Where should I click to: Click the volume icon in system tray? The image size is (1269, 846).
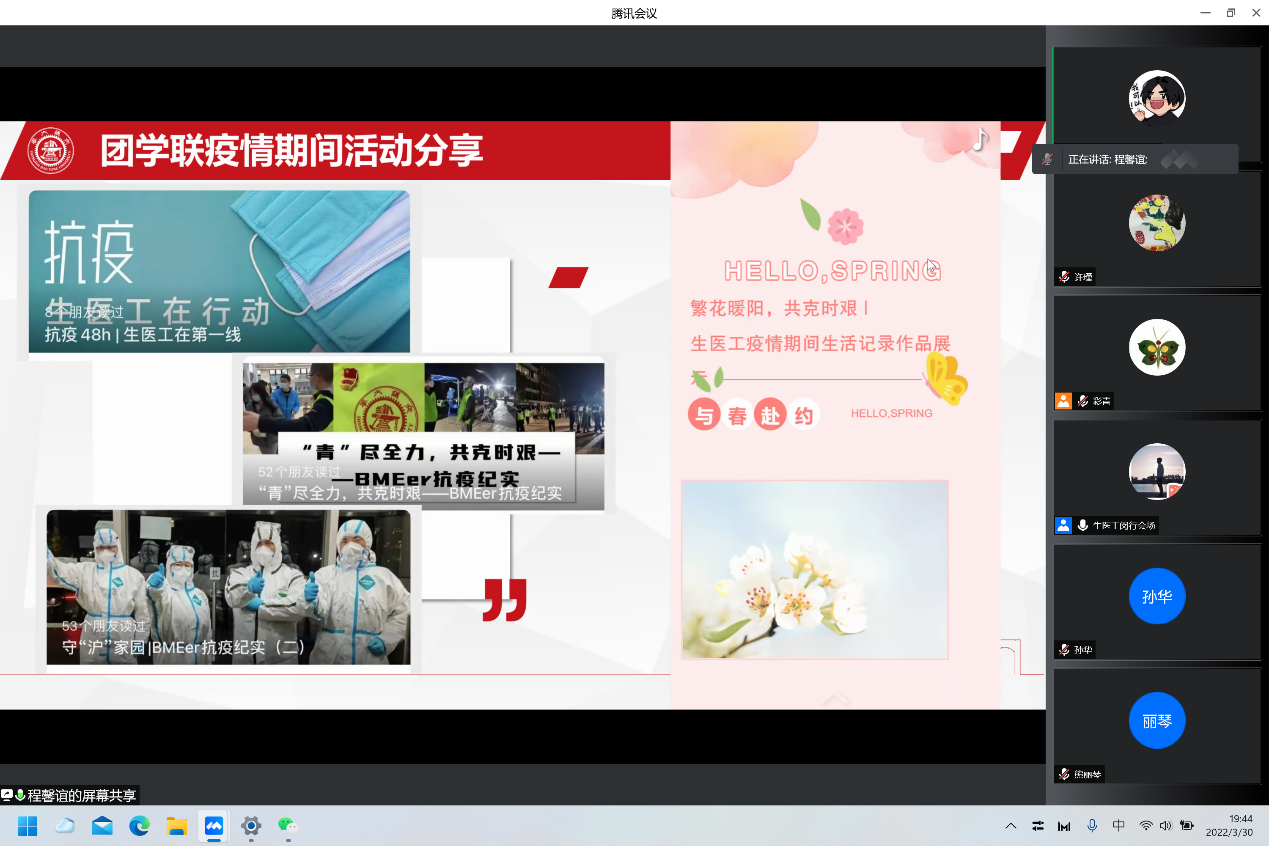pyautogui.click(x=1165, y=826)
